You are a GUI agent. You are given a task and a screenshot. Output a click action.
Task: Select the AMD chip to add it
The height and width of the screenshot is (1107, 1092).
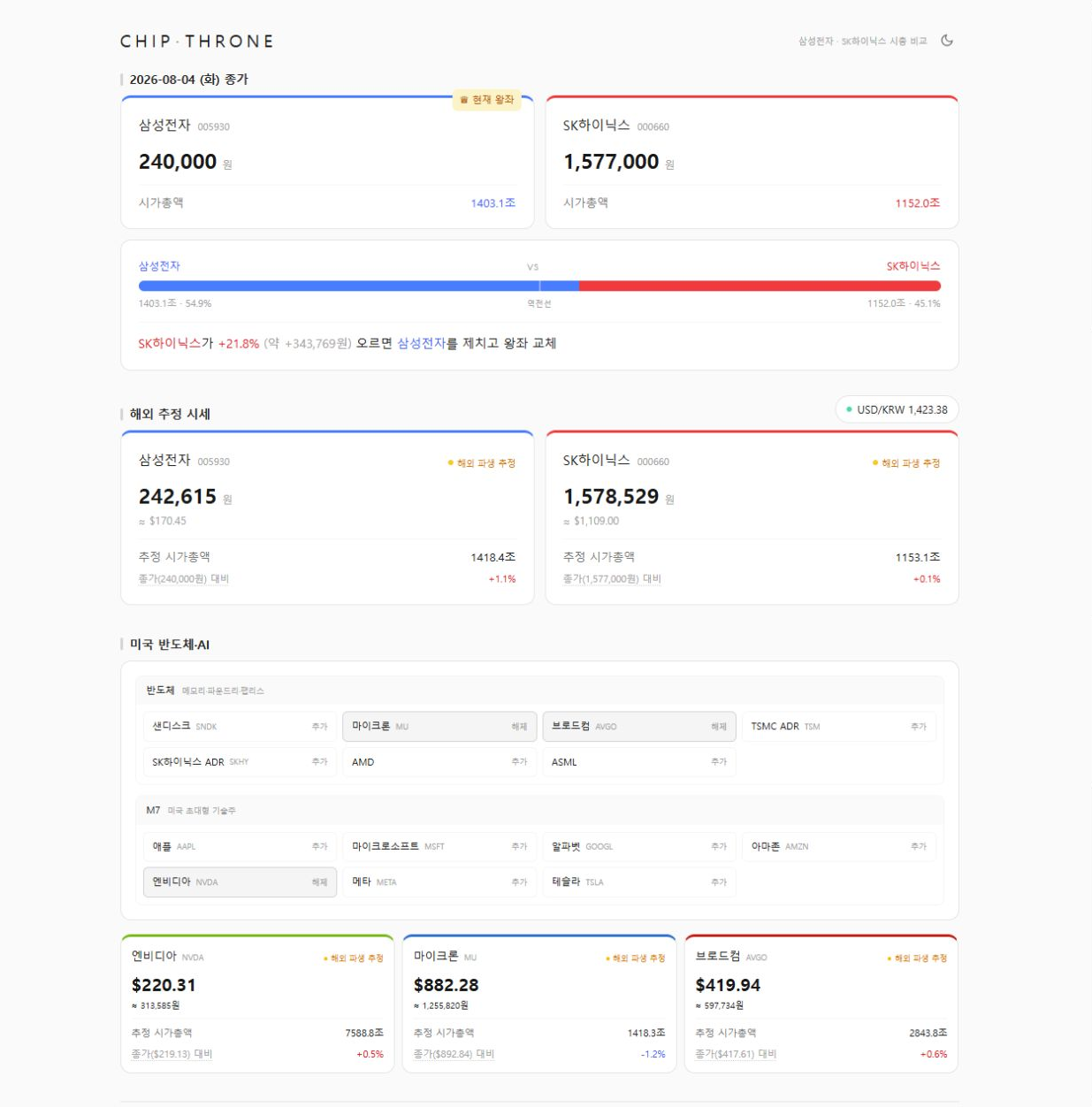click(439, 762)
